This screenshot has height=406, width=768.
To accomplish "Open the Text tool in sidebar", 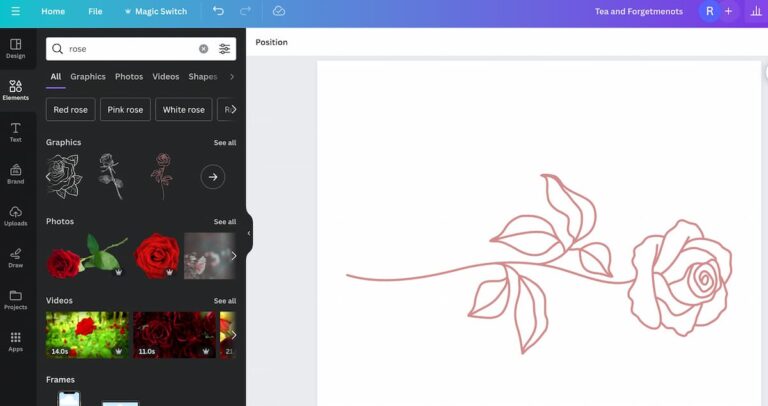I will [x=15, y=132].
